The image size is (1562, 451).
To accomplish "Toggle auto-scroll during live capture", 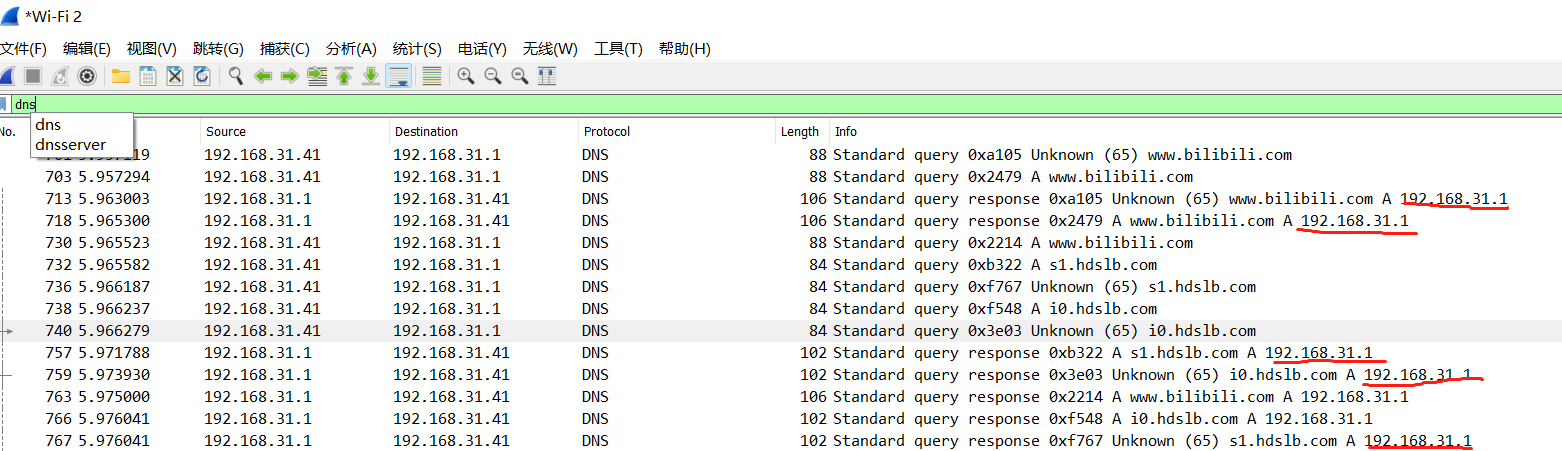I will (398, 76).
